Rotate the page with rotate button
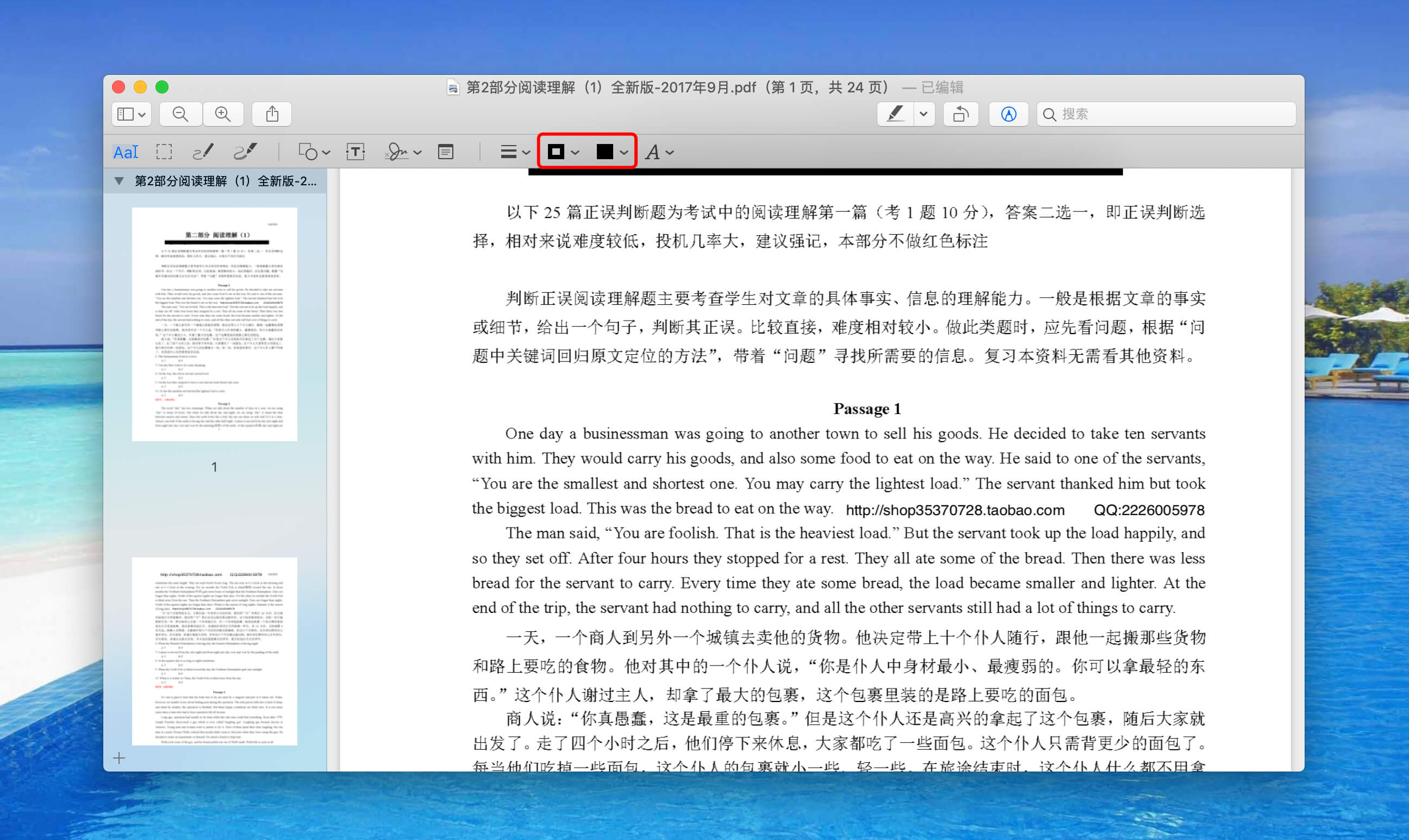Image resolution: width=1409 pixels, height=840 pixels. click(961, 114)
